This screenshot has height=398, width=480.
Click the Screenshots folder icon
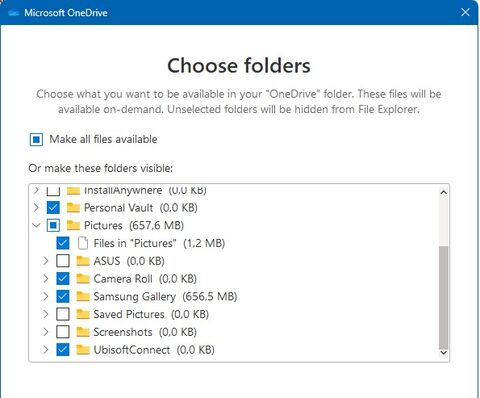point(83,332)
